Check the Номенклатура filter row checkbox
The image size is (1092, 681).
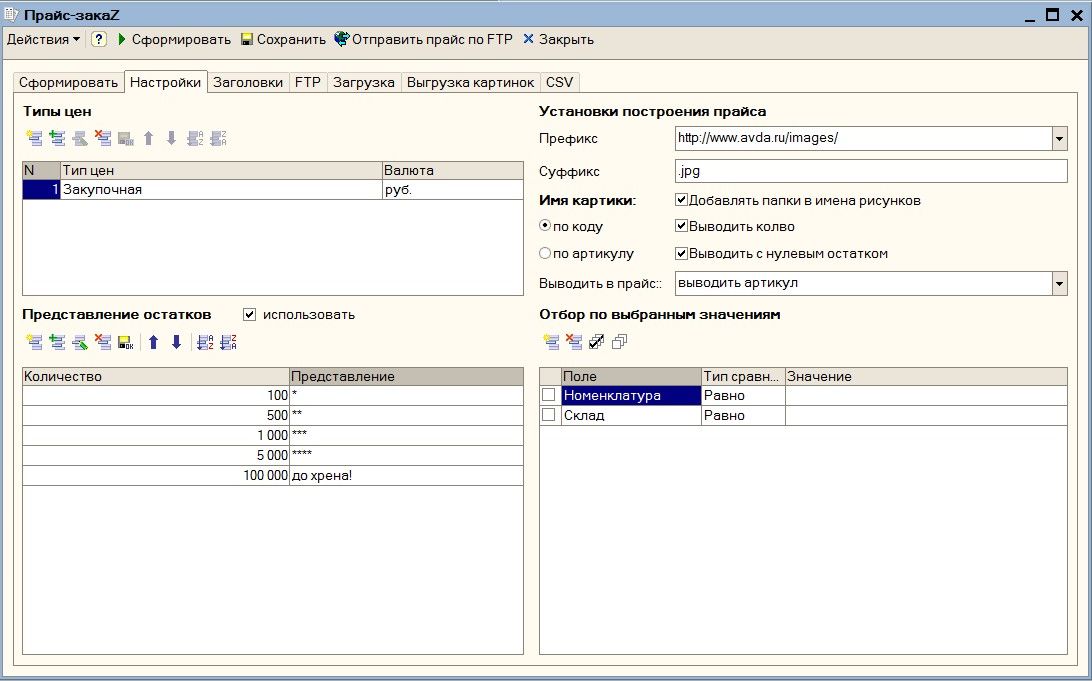tap(549, 395)
